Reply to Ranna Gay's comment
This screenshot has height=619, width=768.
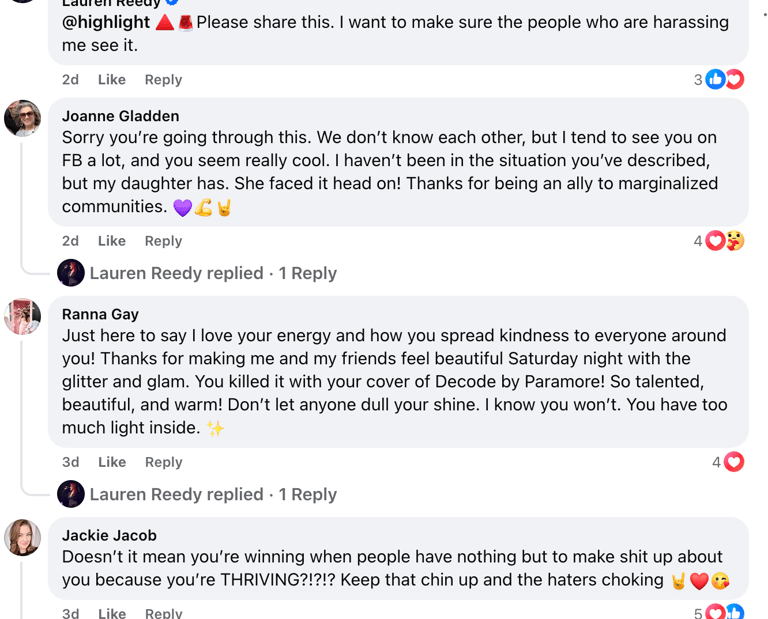tap(163, 462)
